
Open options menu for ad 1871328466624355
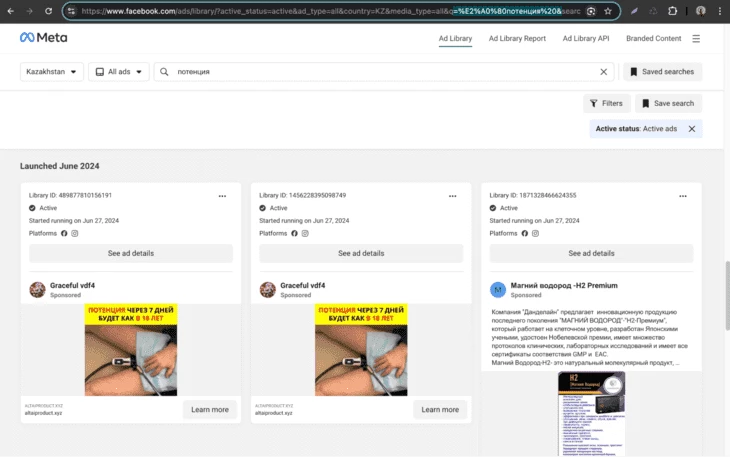683,196
